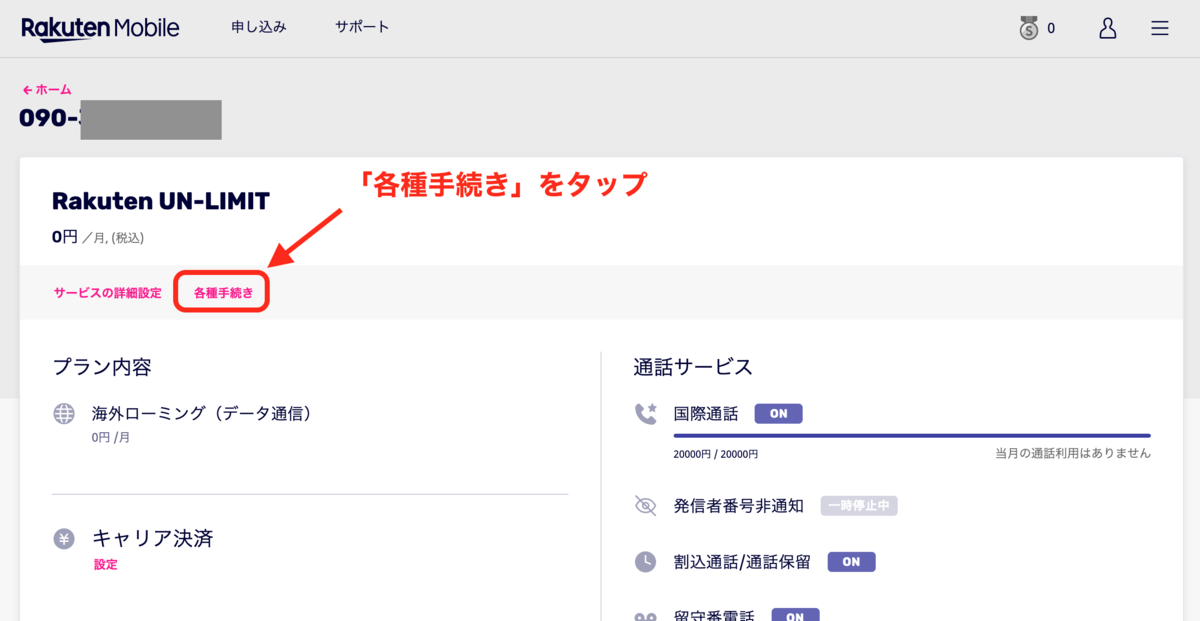
Task: Click the プラン内容 heading
Action: [102, 367]
